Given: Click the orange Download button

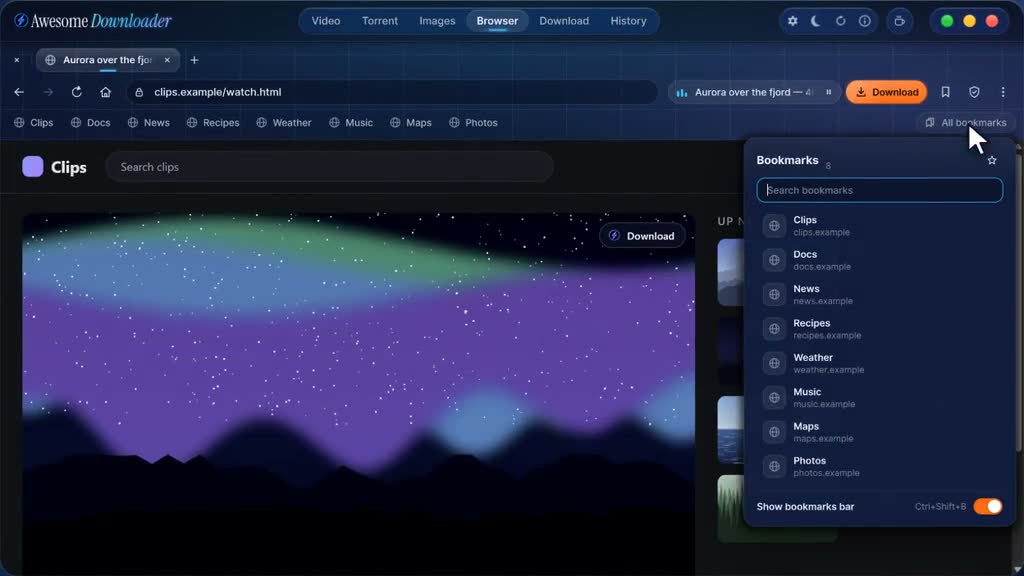Looking at the screenshot, I should [x=887, y=92].
